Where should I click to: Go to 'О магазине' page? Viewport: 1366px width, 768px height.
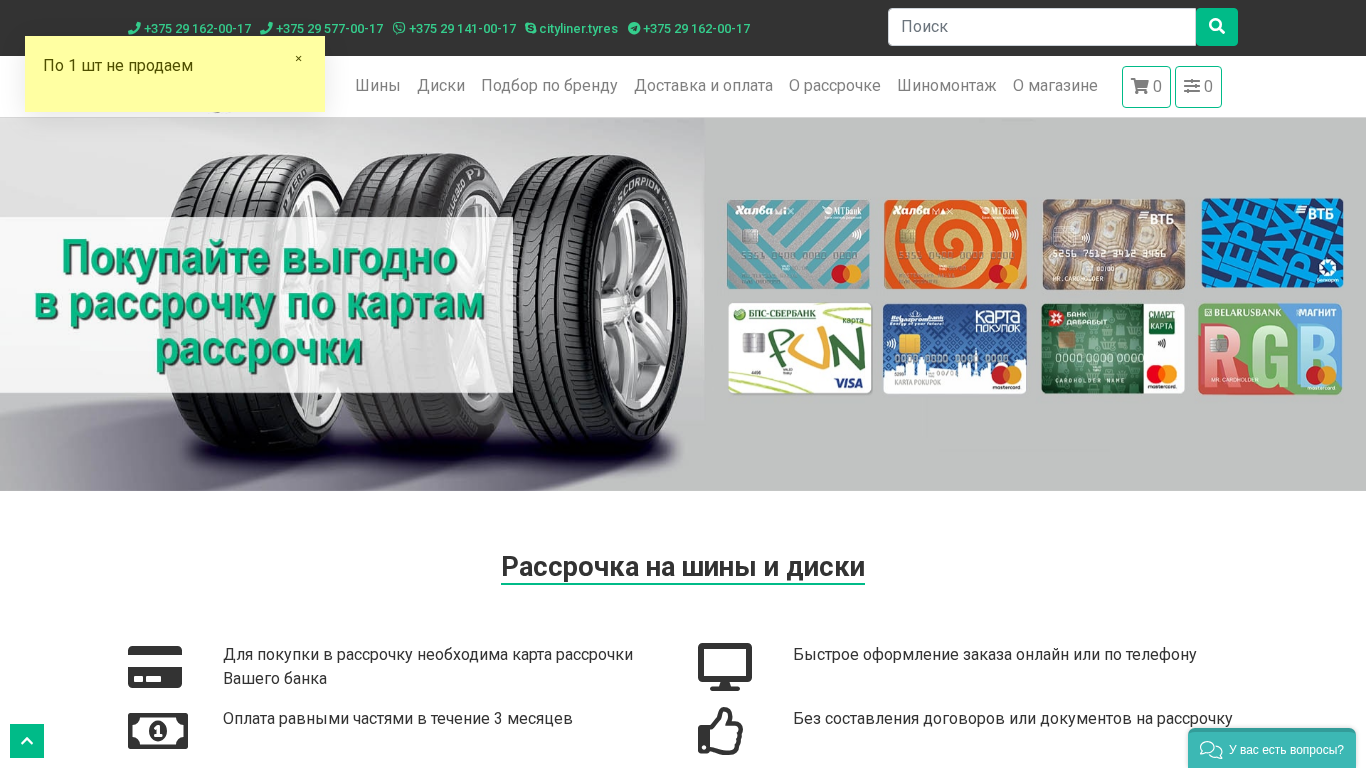pos(1055,86)
